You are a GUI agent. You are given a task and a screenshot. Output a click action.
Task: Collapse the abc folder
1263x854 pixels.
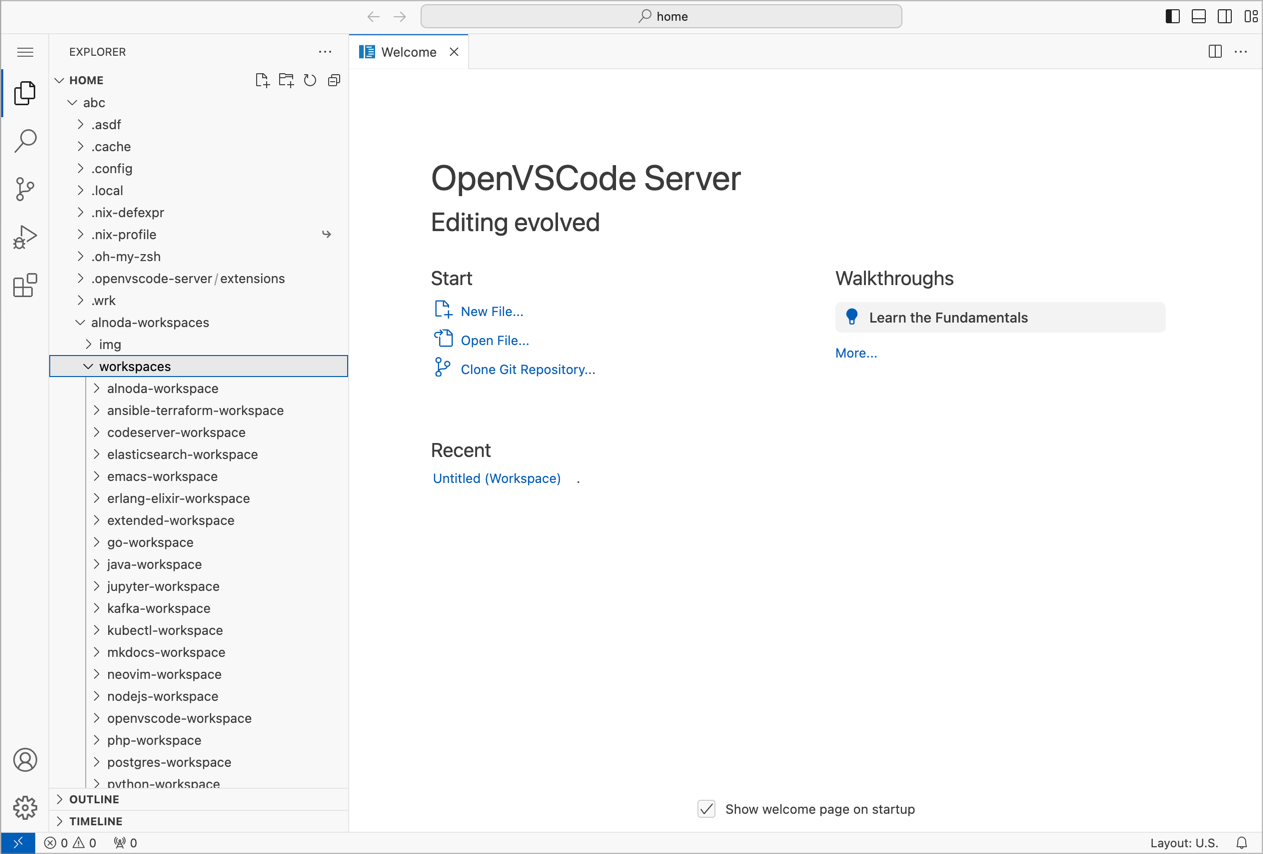click(x=199, y=103)
